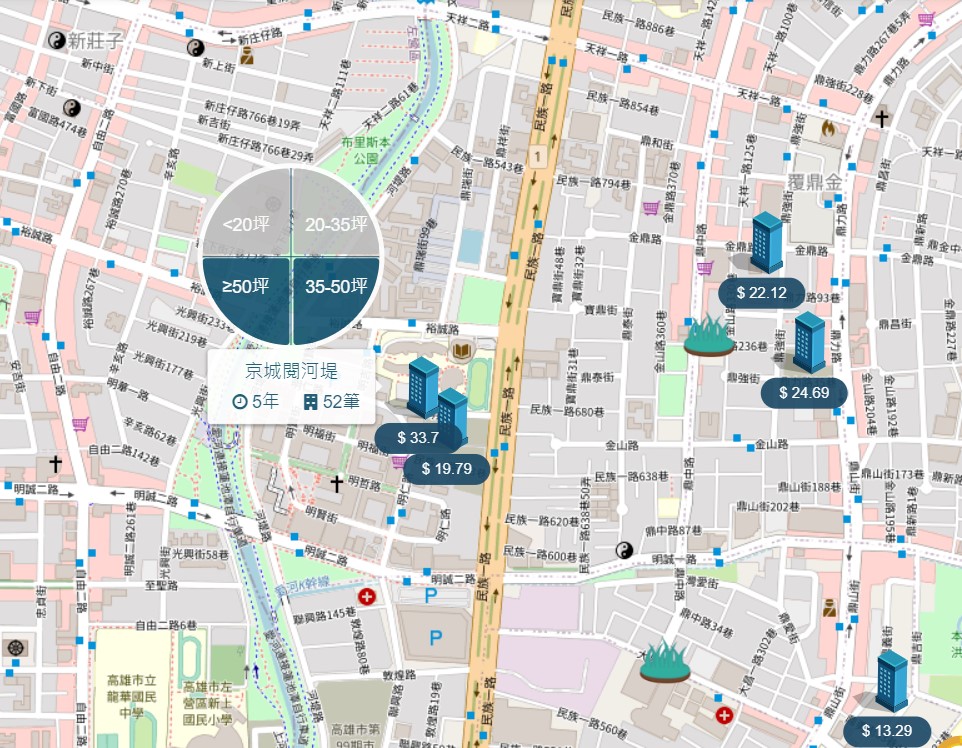
Task: Click the building icon above $ 33.7
Action: tap(423, 388)
